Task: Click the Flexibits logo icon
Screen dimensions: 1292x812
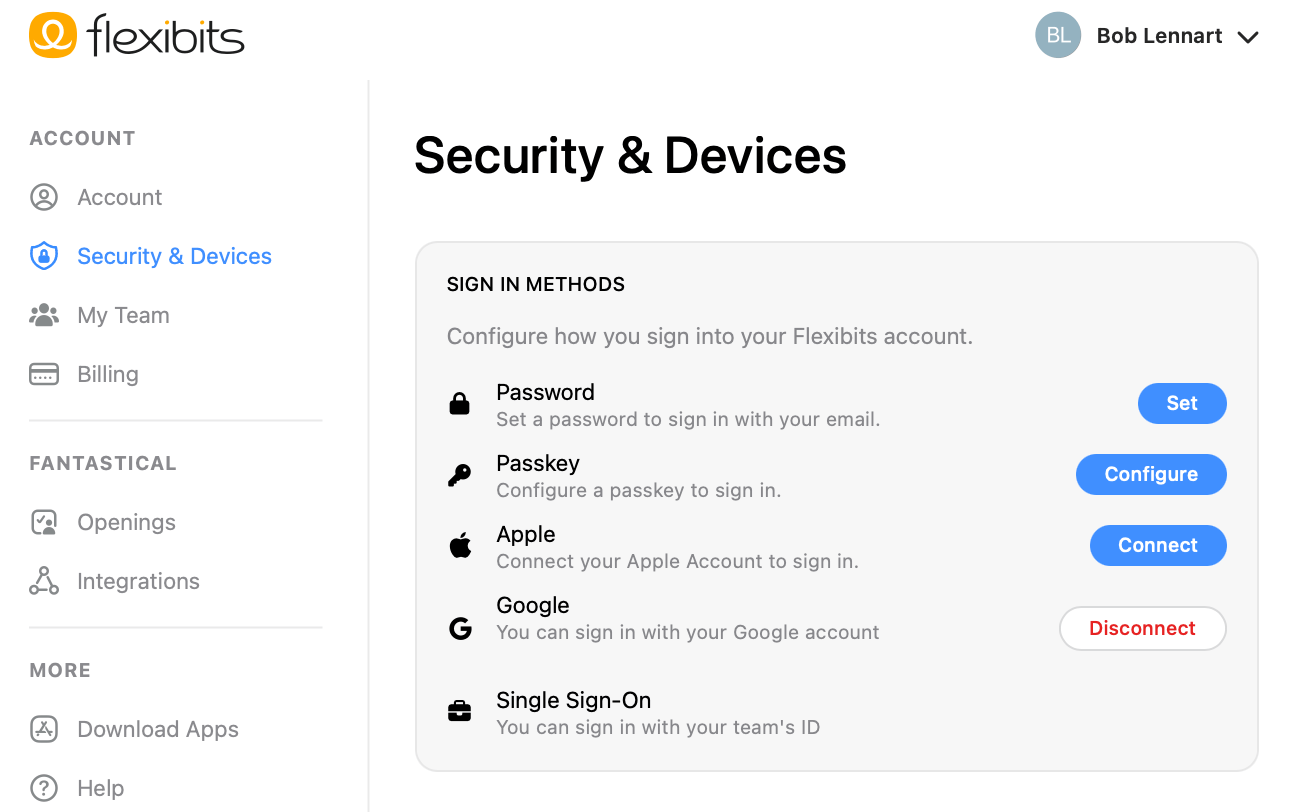Action: click(53, 35)
